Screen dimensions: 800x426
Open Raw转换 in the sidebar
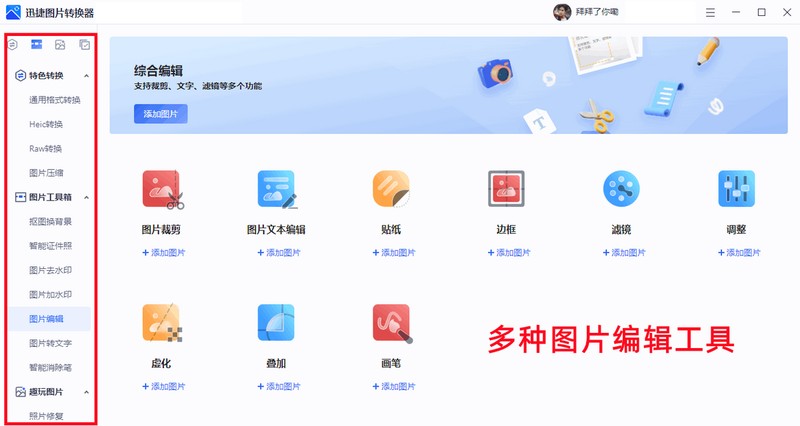coord(45,149)
